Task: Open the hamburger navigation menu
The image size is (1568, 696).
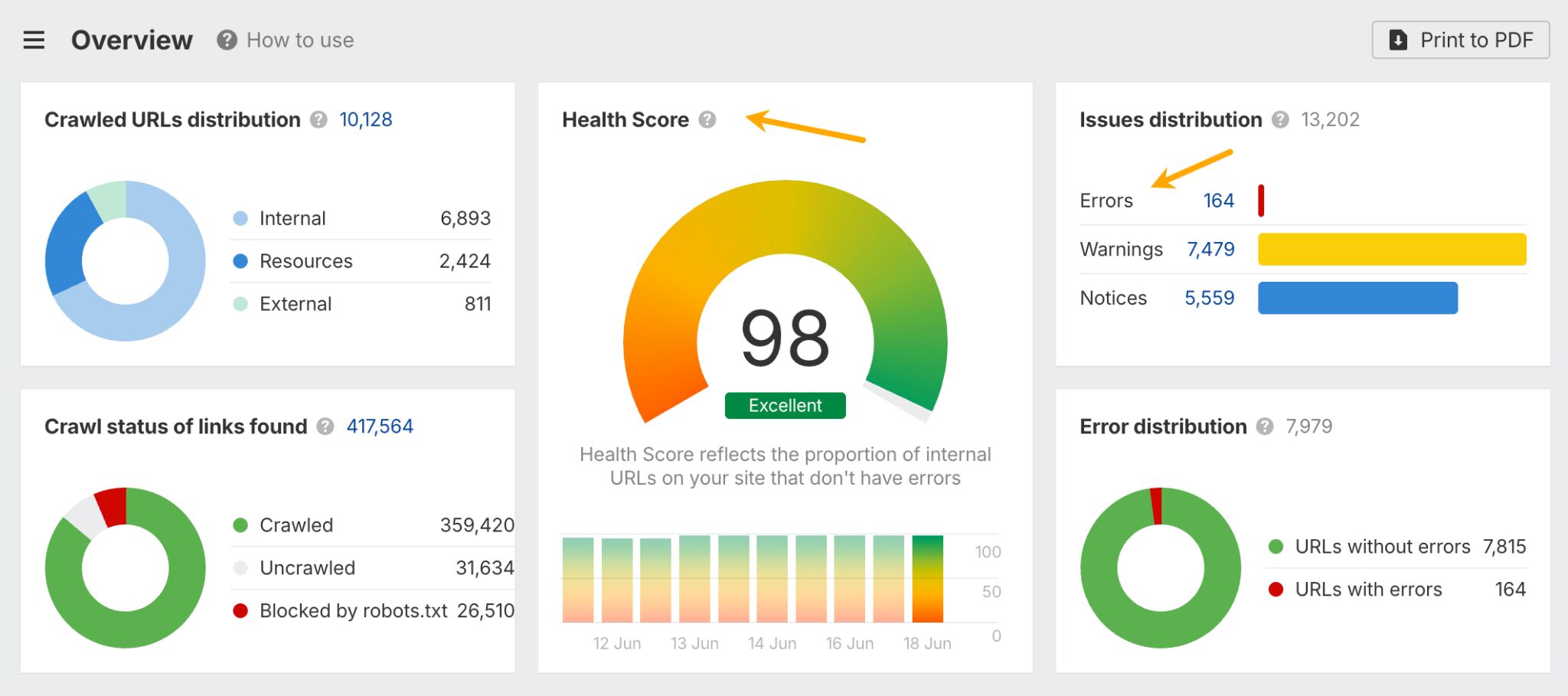Action: click(34, 40)
